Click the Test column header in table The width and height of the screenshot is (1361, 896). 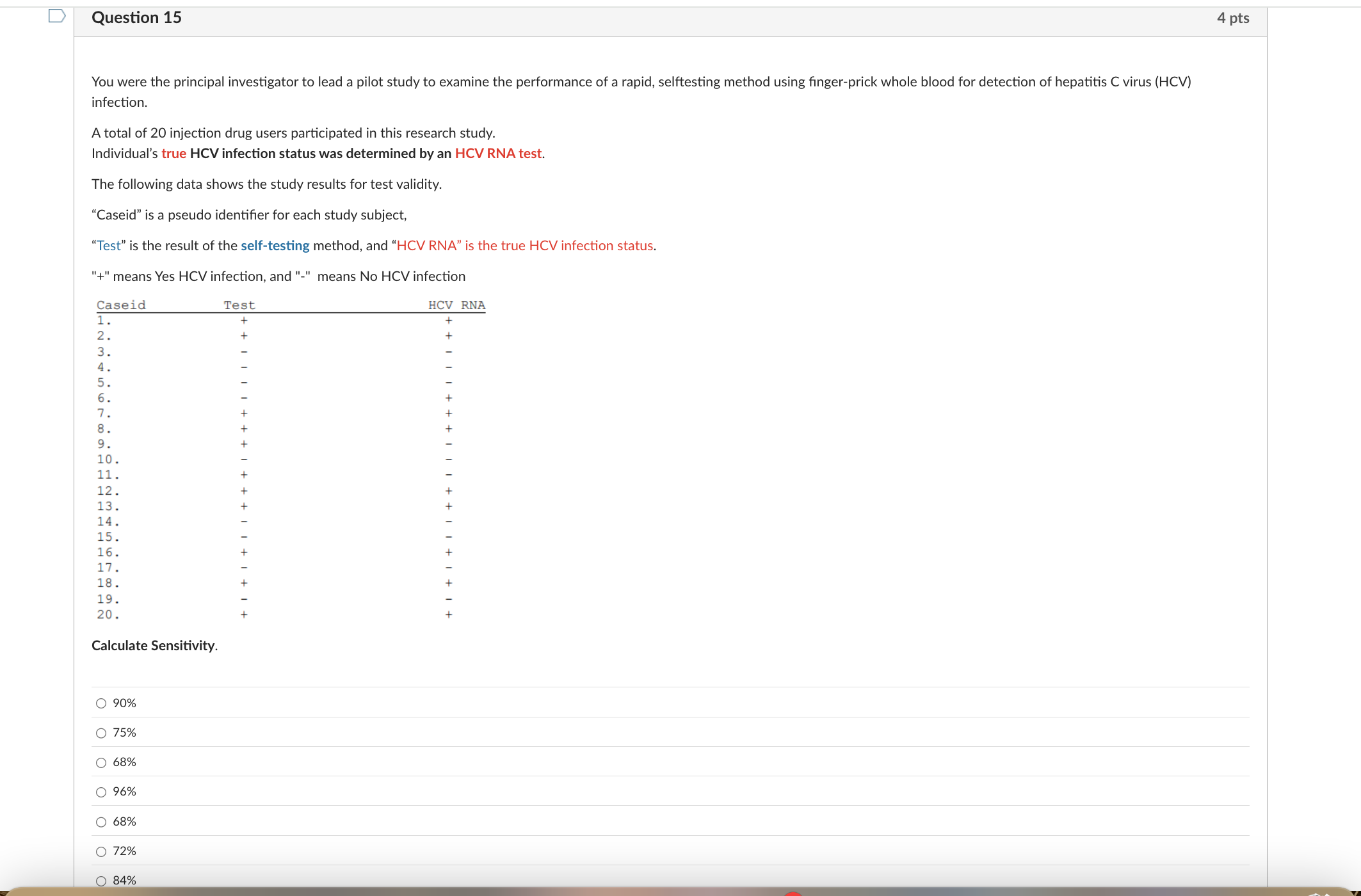(239, 305)
